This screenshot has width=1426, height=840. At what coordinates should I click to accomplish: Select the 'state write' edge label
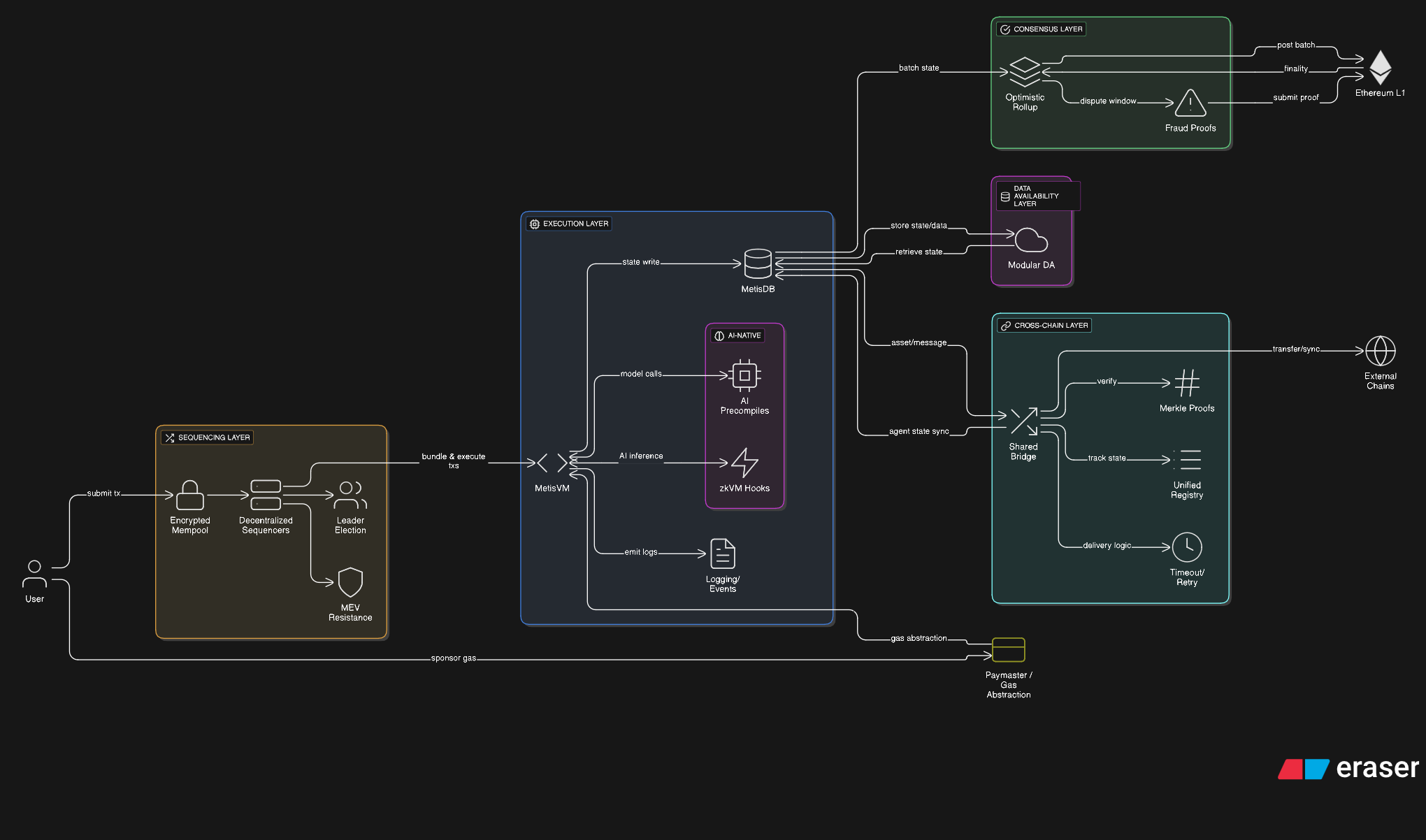641,262
